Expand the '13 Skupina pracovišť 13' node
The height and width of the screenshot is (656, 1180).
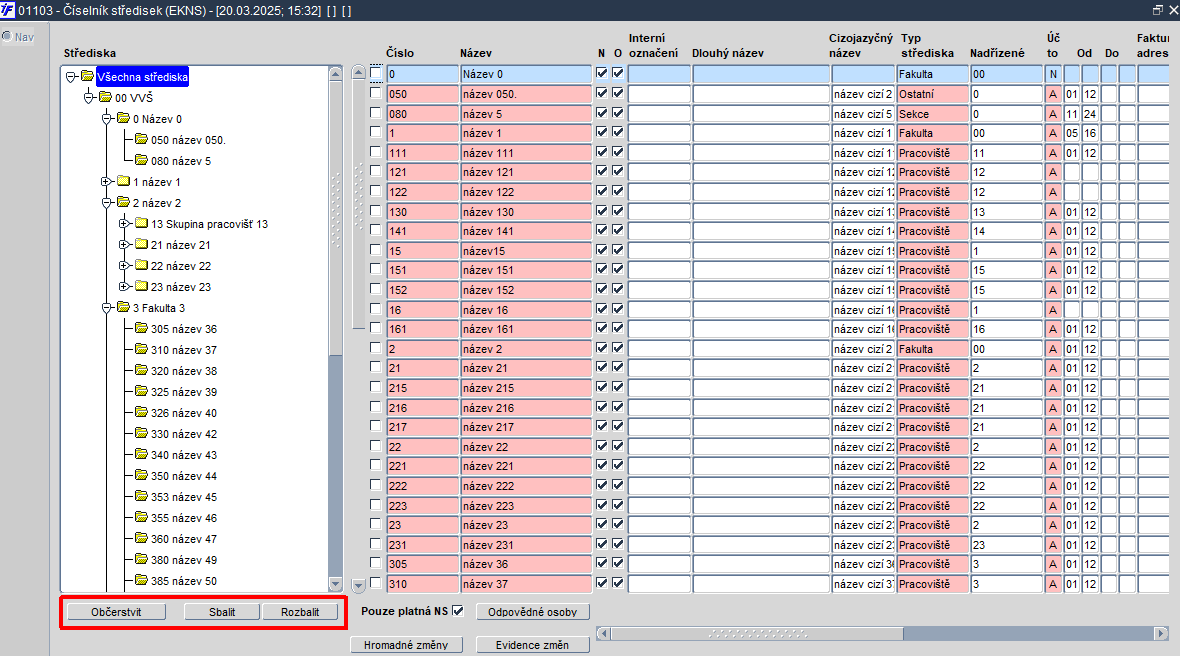[x=124, y=224]
